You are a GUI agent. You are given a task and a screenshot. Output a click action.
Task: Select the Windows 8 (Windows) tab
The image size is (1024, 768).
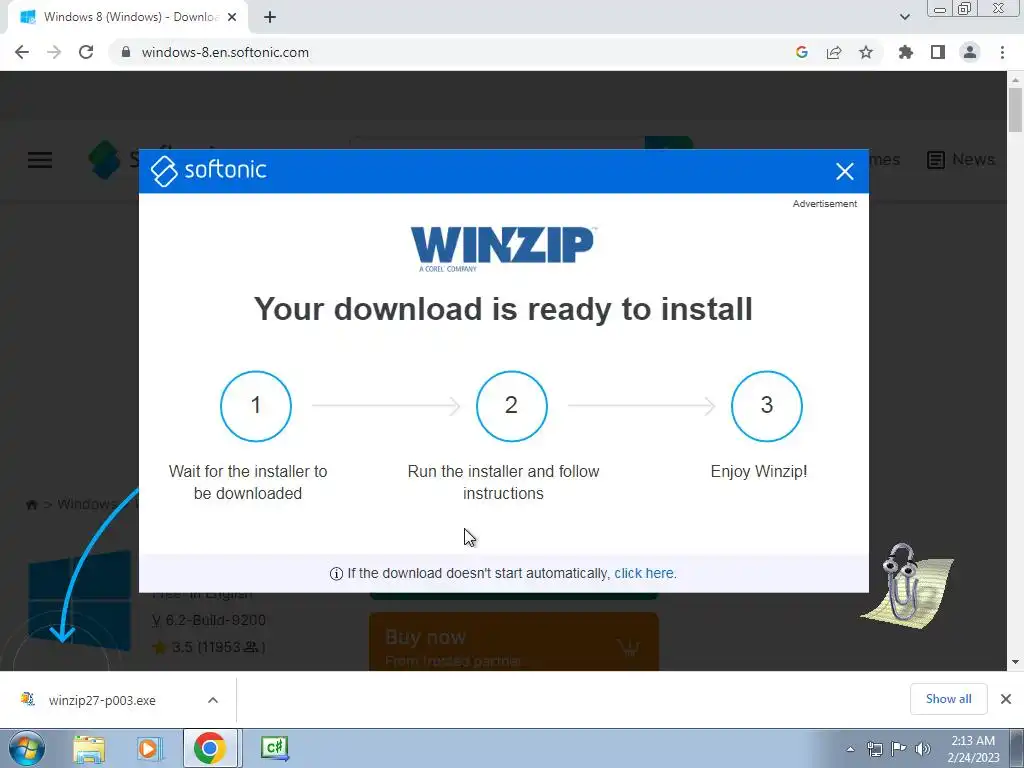127,17
